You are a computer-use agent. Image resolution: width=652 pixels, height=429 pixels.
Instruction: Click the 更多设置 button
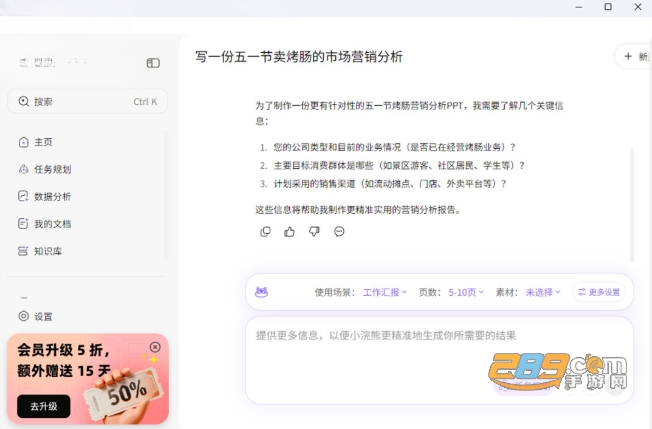(x=599, y=292)
